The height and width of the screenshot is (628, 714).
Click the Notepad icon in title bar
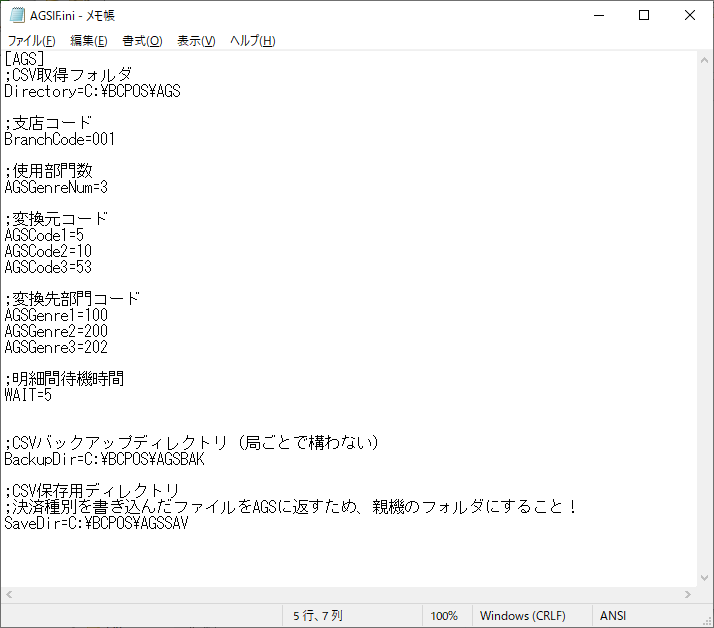tap(15, 15)
